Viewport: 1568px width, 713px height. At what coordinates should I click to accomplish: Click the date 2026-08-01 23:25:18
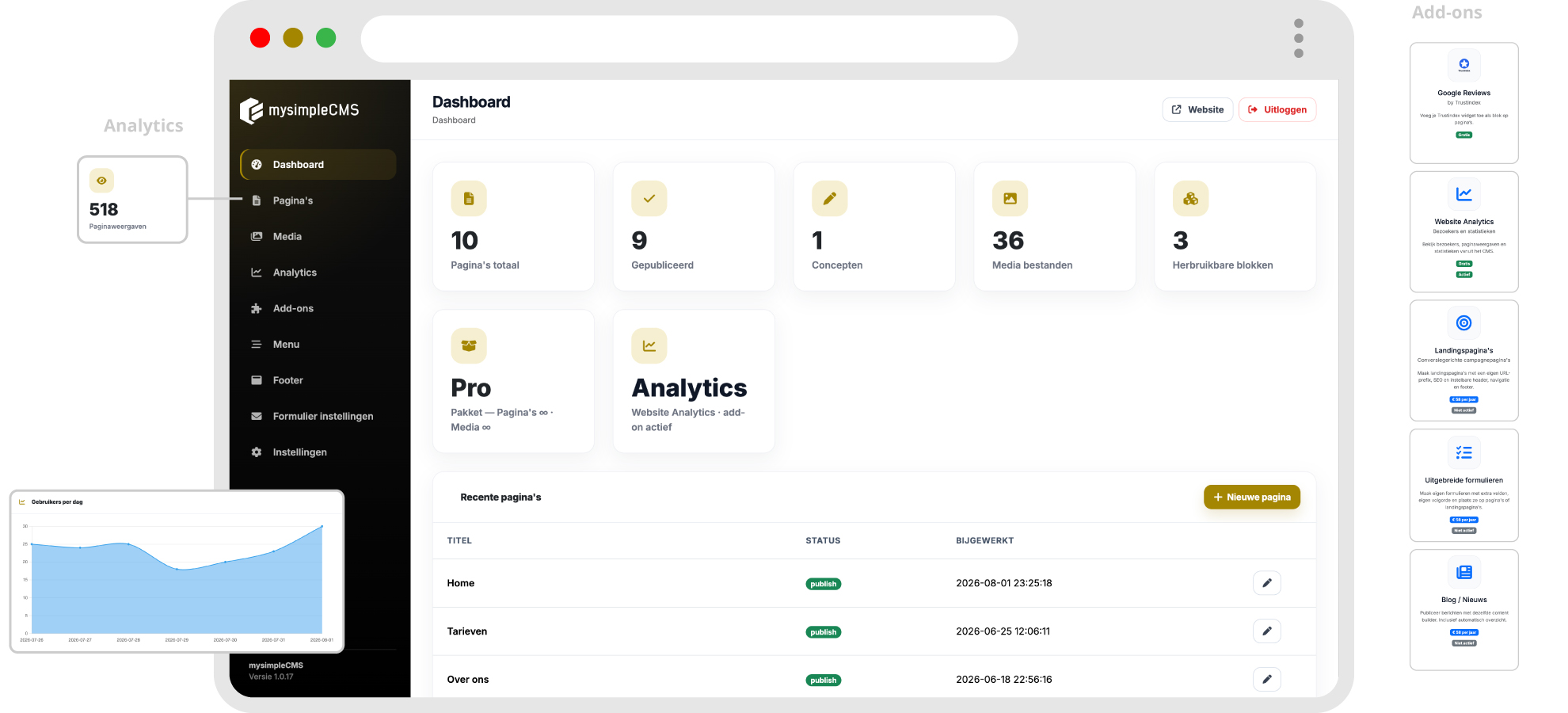point(1004,583)
